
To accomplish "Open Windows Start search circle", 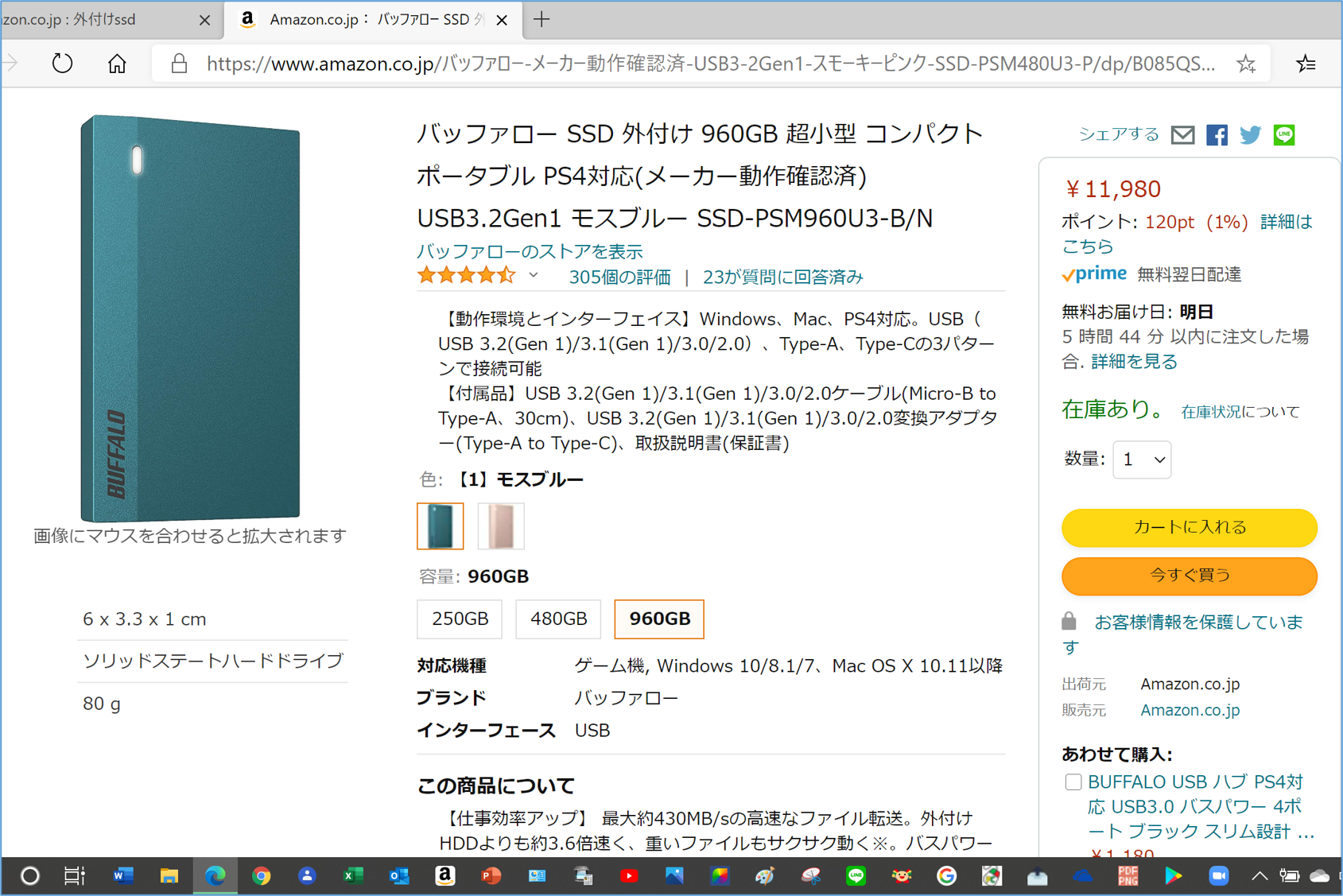I will click(x=29, y=876).
